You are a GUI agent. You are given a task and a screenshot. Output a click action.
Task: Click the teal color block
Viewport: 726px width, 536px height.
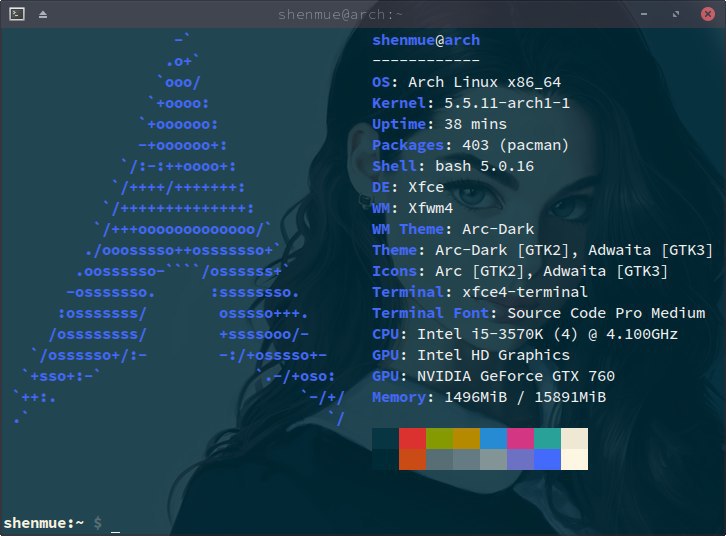[x=547, y=438]
